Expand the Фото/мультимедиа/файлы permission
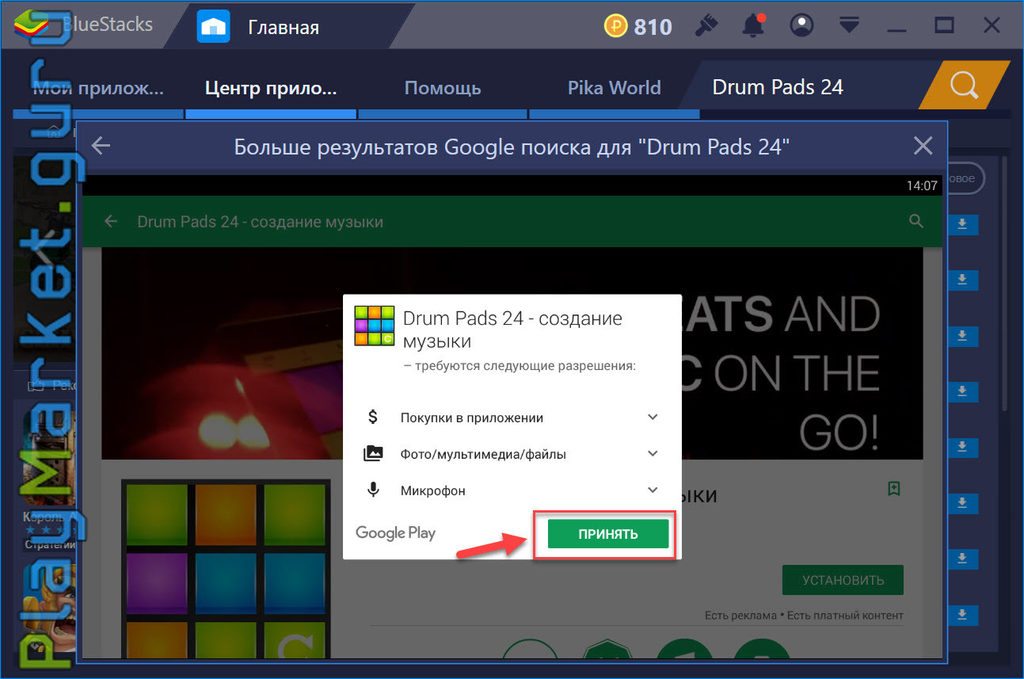The image size is (1024, 679). click(652, 453)
